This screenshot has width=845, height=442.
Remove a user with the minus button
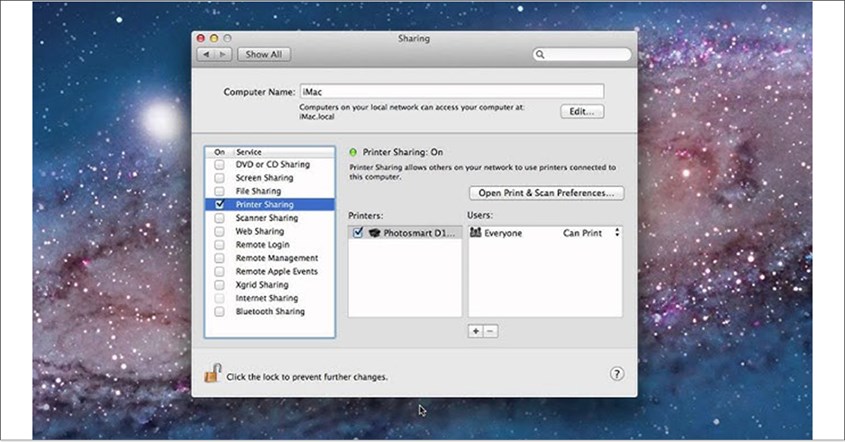coord(490,331)
